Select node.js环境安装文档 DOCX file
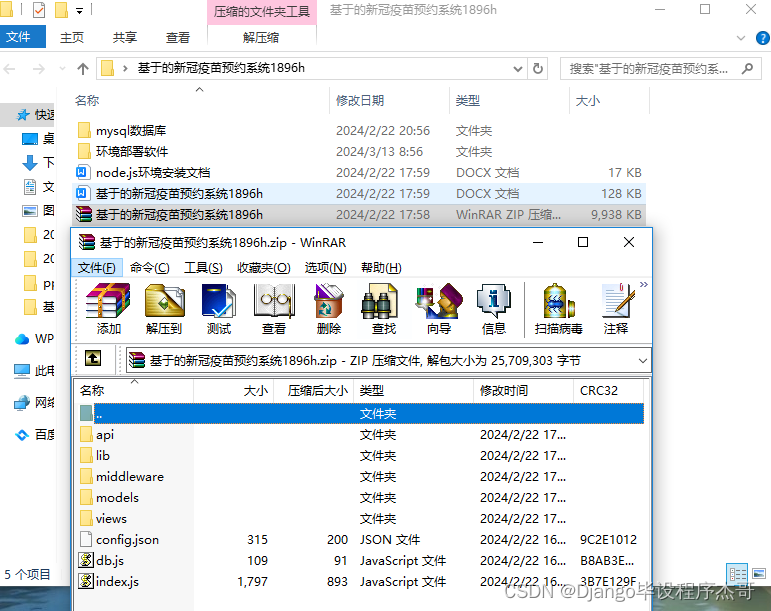The image size is (771, 611). [x=359, y=173]
